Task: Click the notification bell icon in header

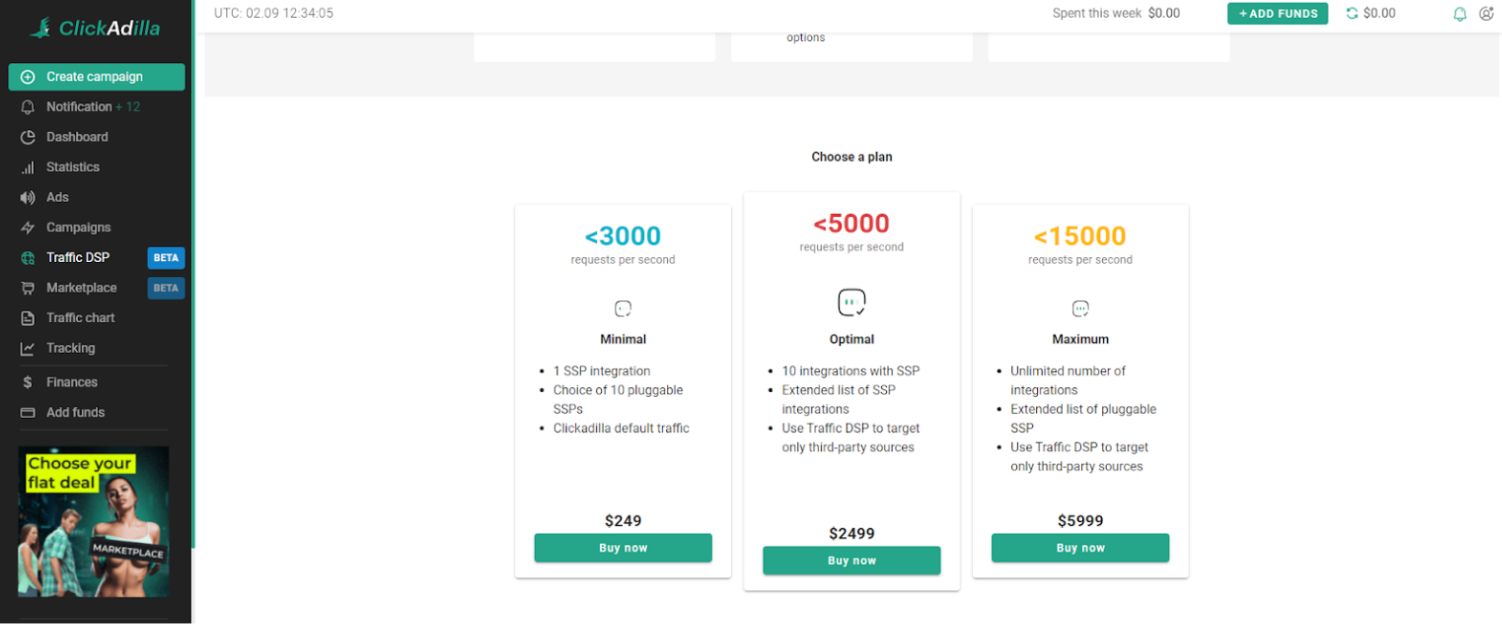Action: click(1460, 14)
